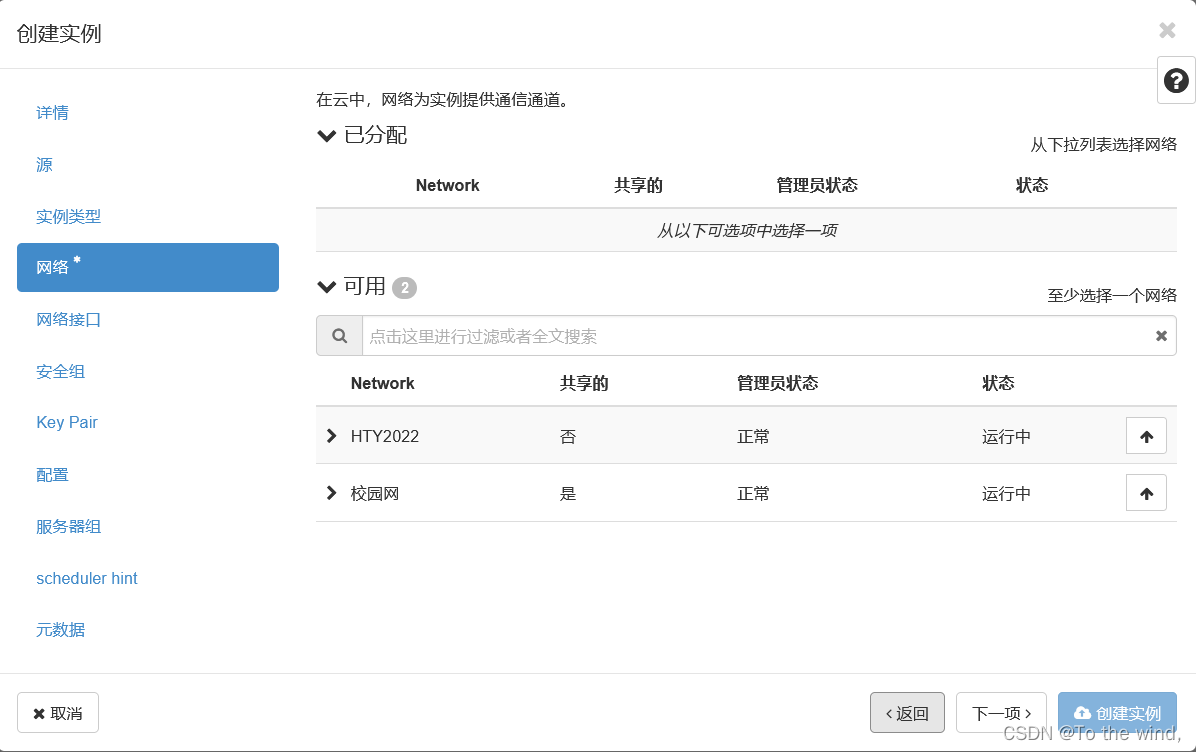Expand HTY2022 network details row
The height and width of the screenshot is (752, 1196).
tap(331, 435)
